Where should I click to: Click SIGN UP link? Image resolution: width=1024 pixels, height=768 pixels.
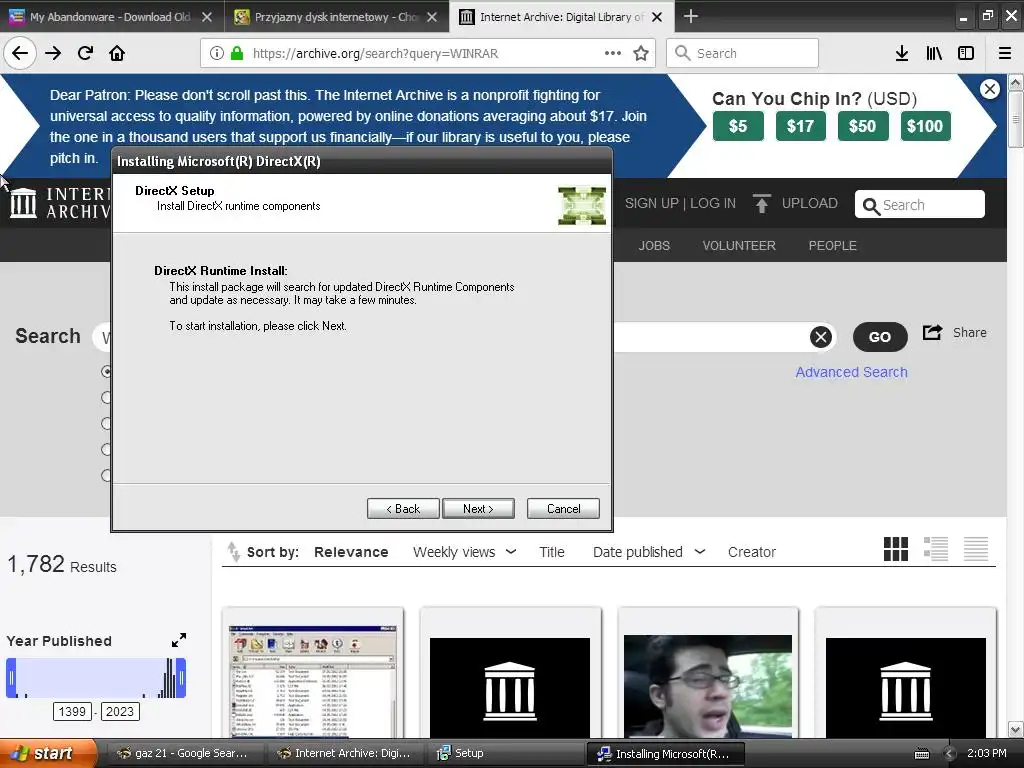651,203
